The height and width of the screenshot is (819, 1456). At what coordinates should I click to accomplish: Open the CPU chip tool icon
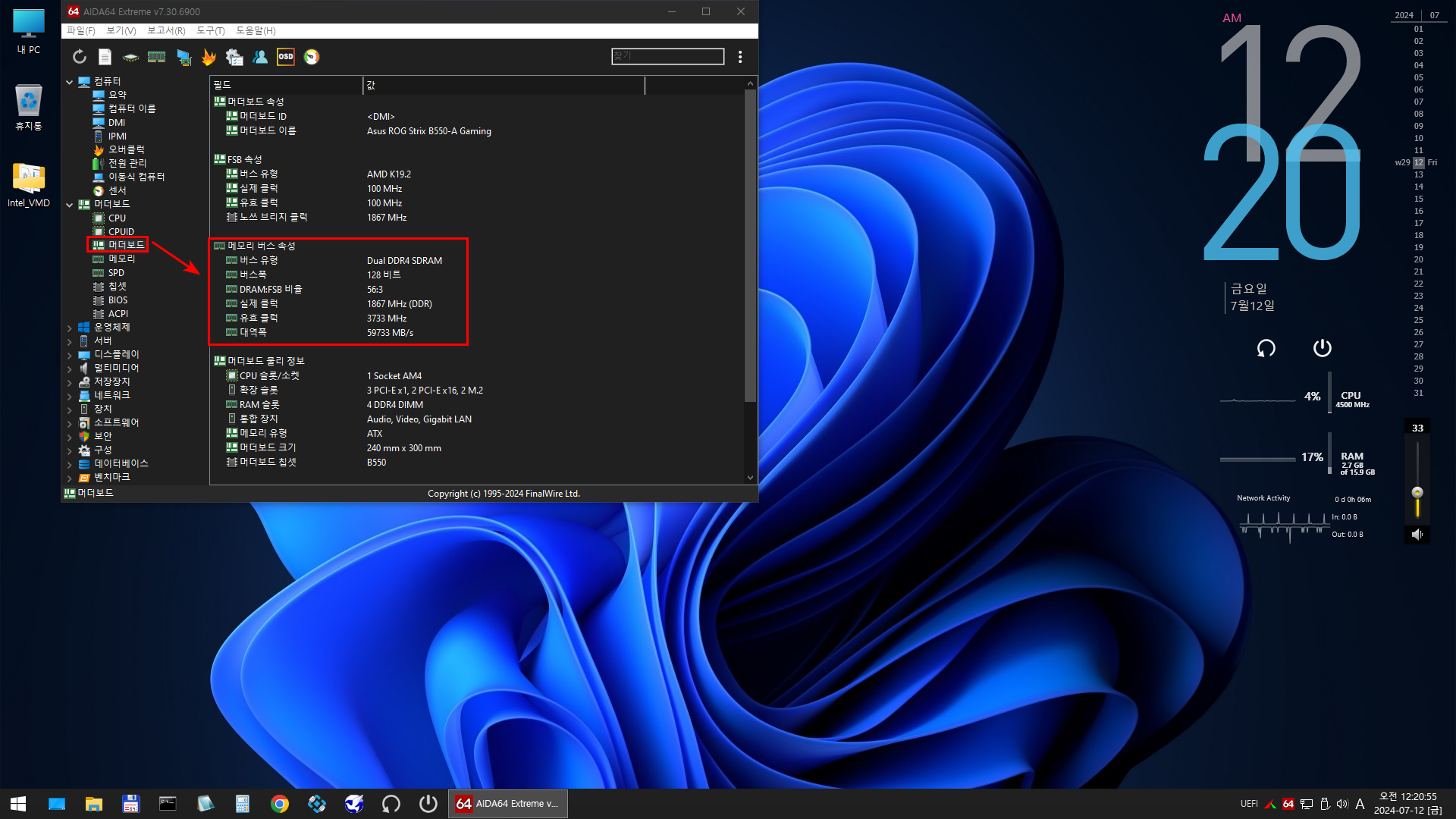tap(130, 57)
